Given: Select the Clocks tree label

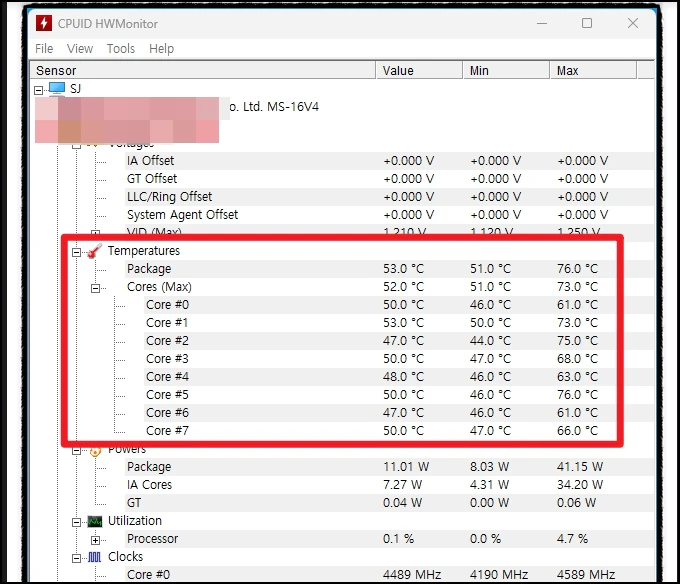Looking at the screenshot, I should 125,557.
